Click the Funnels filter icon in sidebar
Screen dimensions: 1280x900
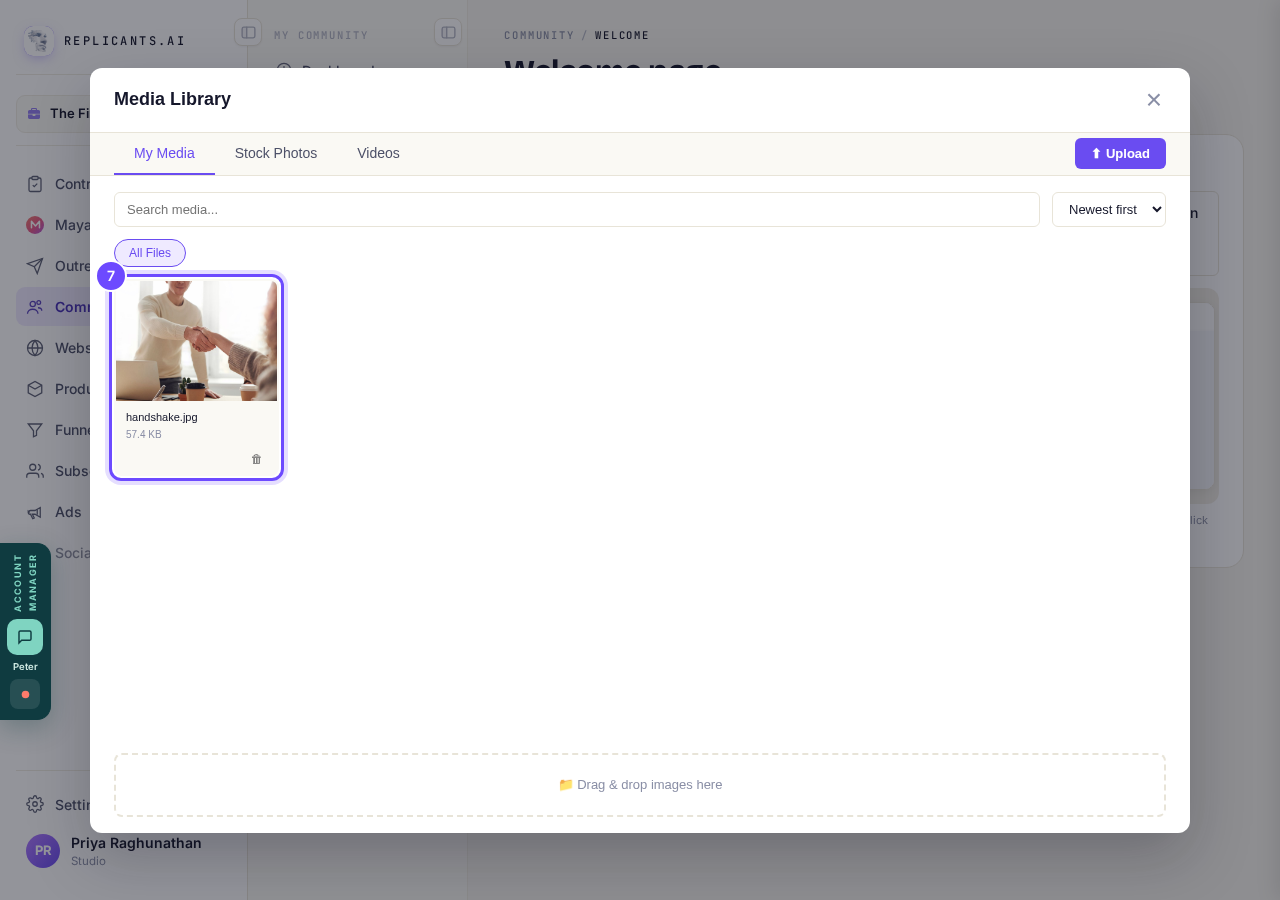point(35,430)
